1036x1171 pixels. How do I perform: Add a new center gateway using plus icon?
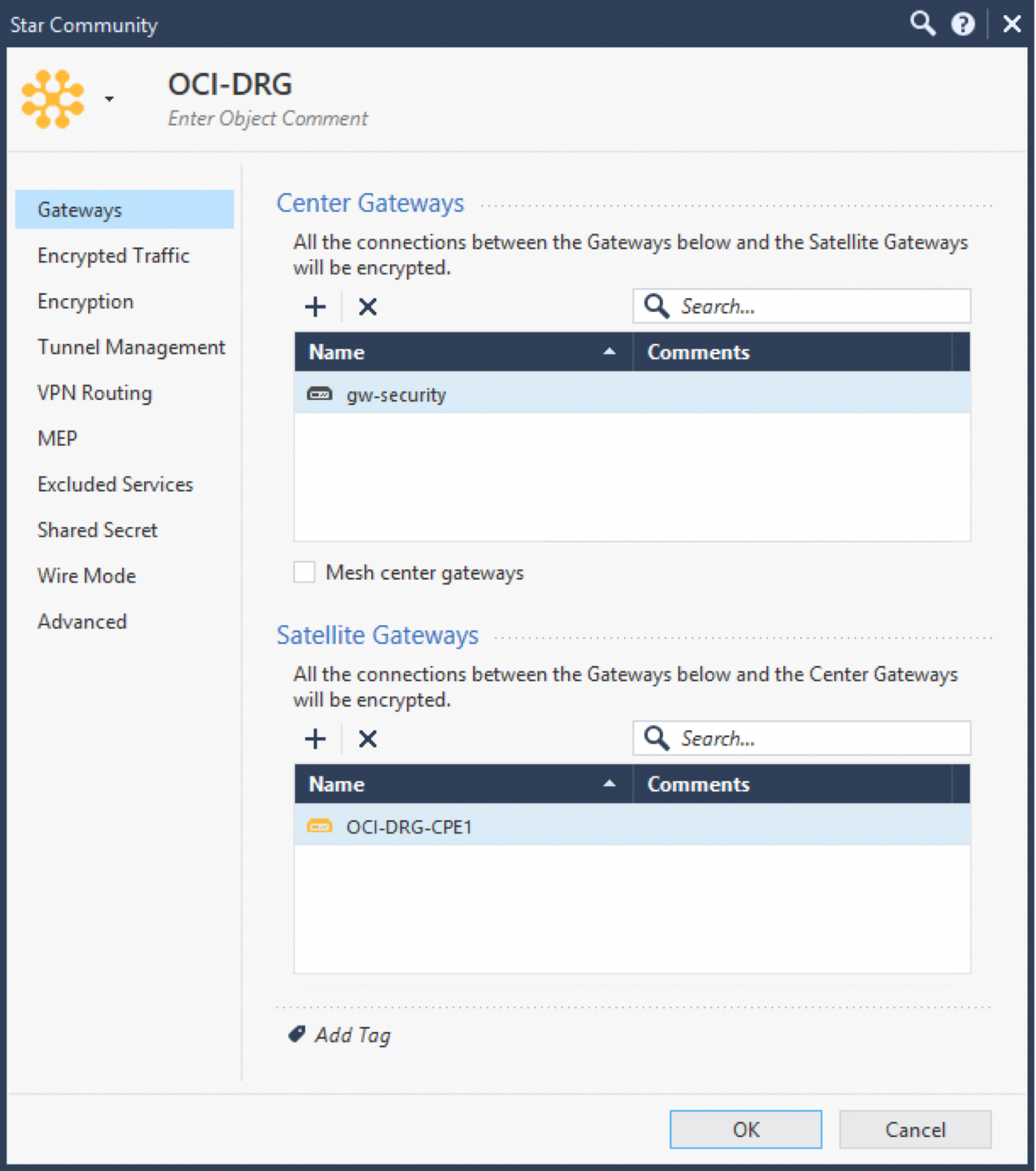coord(315,306)
